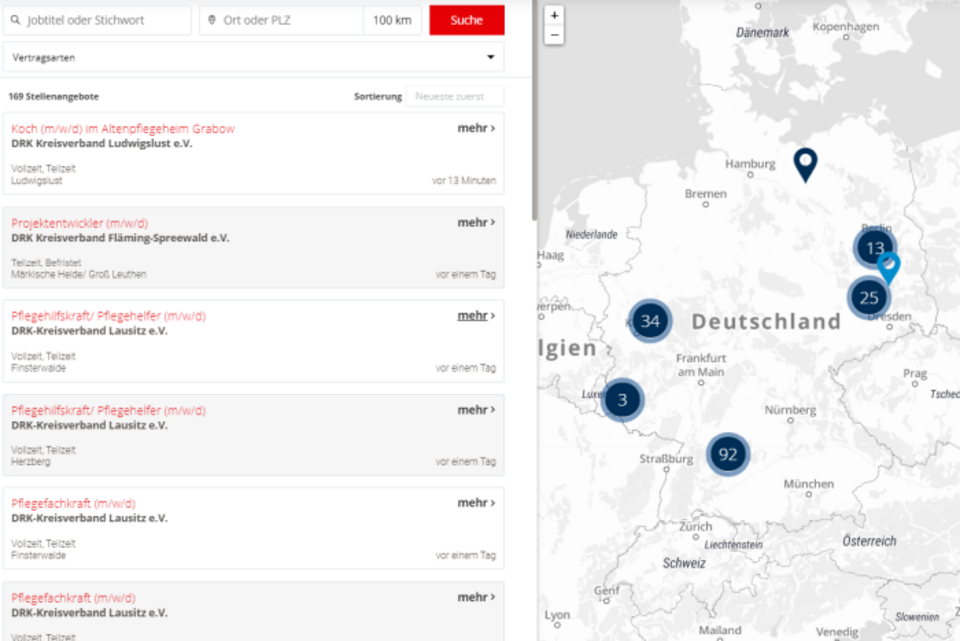Open the Sortierung 'Neueste zuerst' dropdown

tap(454, 96)
